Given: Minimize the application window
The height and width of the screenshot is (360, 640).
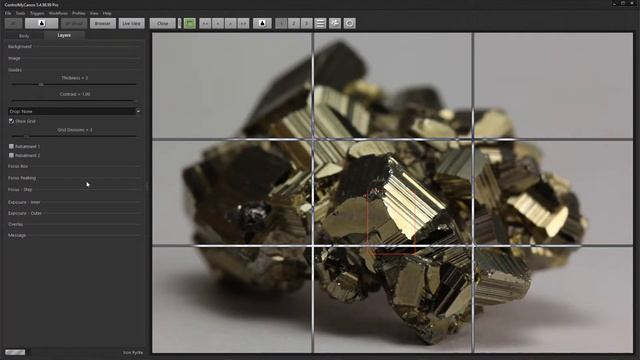Looking at the screenshot, I should [x=614, y=4].
